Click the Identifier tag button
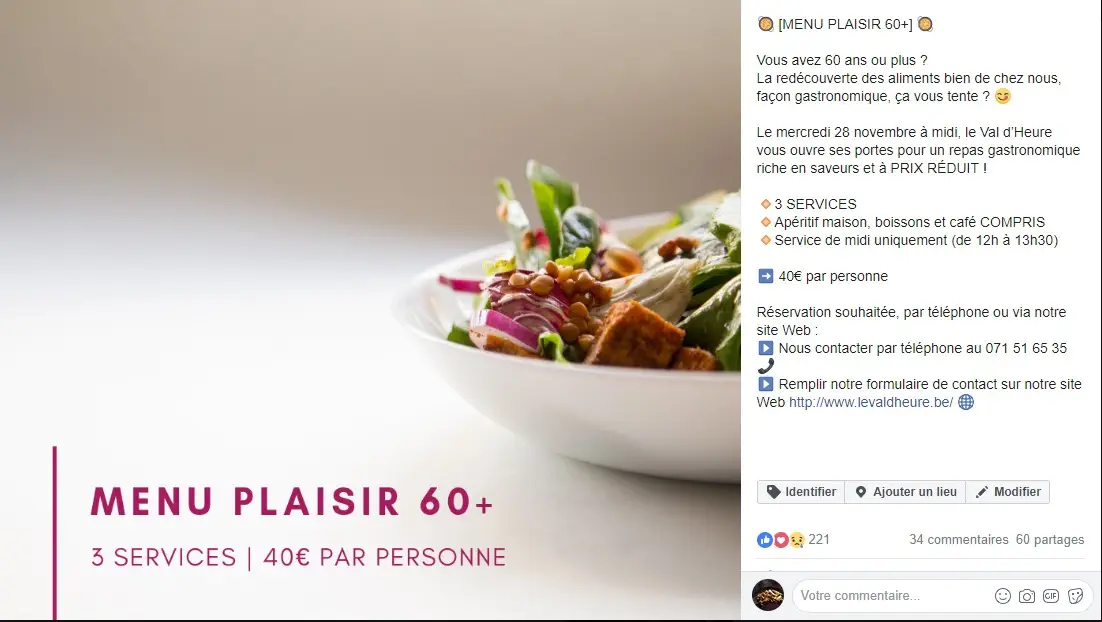Screen dimensions: 1102x622 [800, 492]
